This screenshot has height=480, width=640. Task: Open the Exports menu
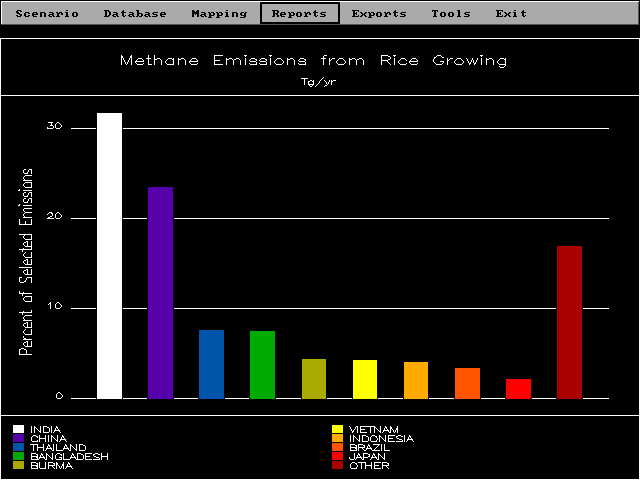(379, 14)
